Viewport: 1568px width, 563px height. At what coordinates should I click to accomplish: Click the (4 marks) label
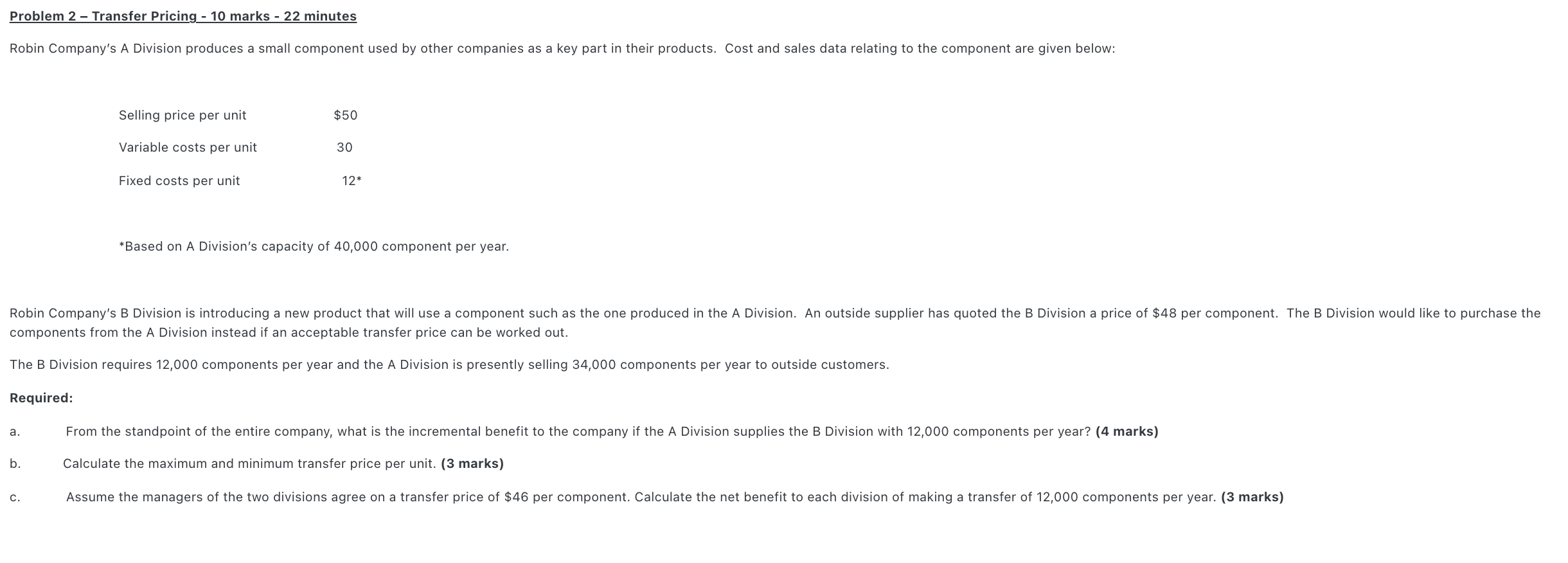[1127, 431]
